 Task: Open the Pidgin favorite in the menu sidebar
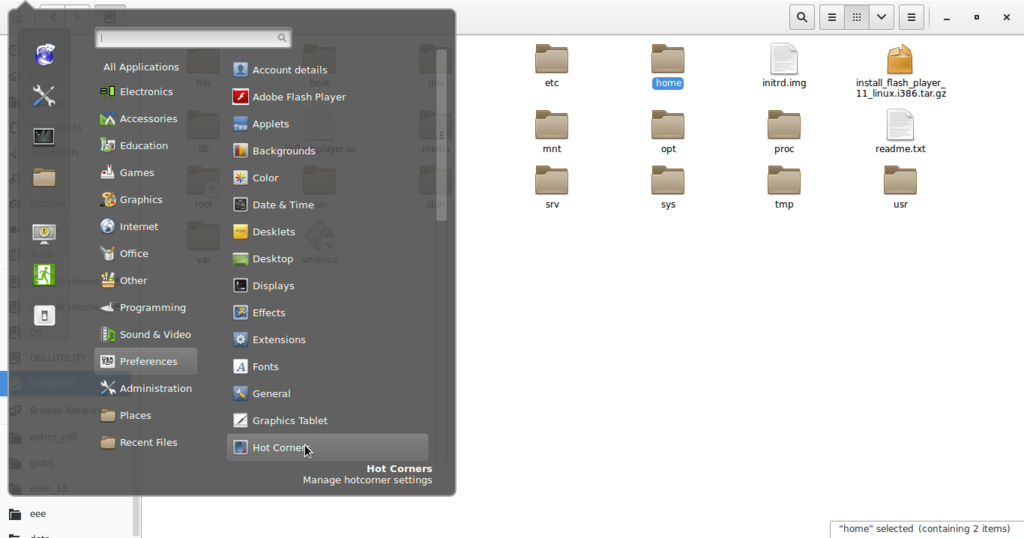click(x=44, y=55)
